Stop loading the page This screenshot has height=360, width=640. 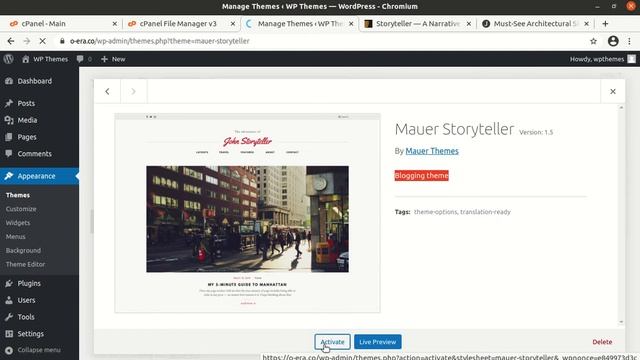pyautogui.click(x=43, y=41)
